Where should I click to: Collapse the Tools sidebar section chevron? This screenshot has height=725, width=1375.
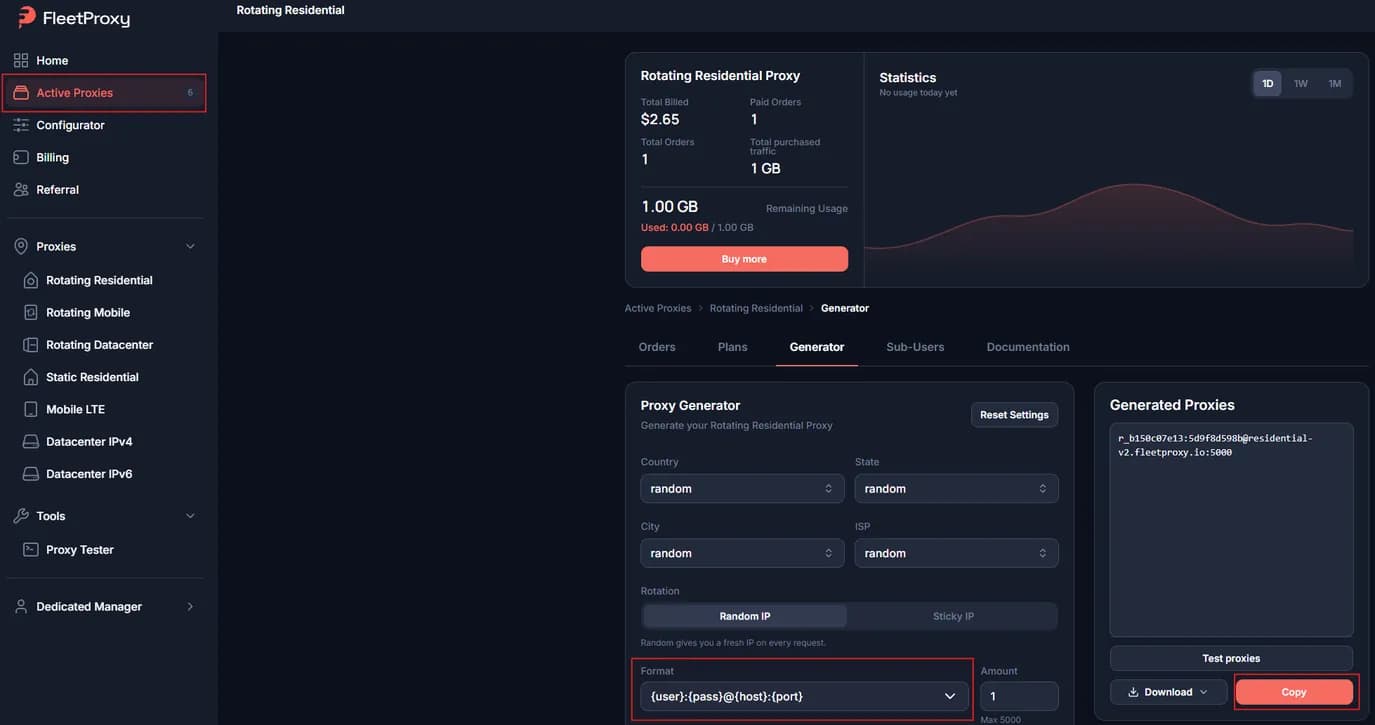pos(190,516)
